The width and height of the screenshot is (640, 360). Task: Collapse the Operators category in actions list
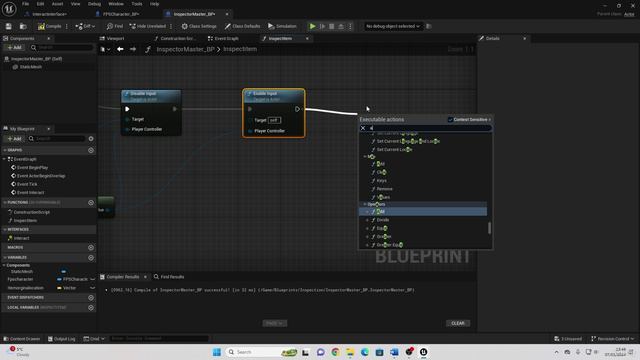pyautogui.click(x=365, y=204)
